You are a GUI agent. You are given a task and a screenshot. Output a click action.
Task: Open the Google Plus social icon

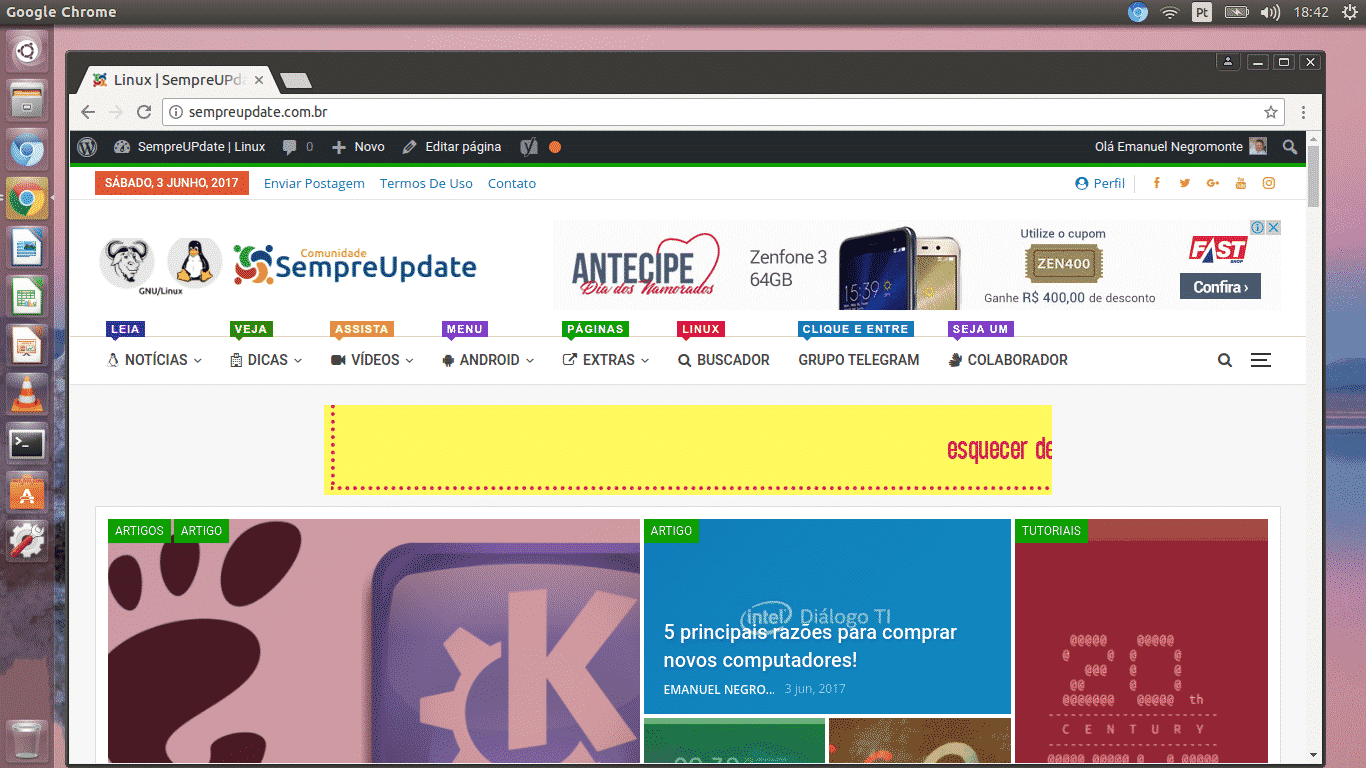pos(1213,183)
